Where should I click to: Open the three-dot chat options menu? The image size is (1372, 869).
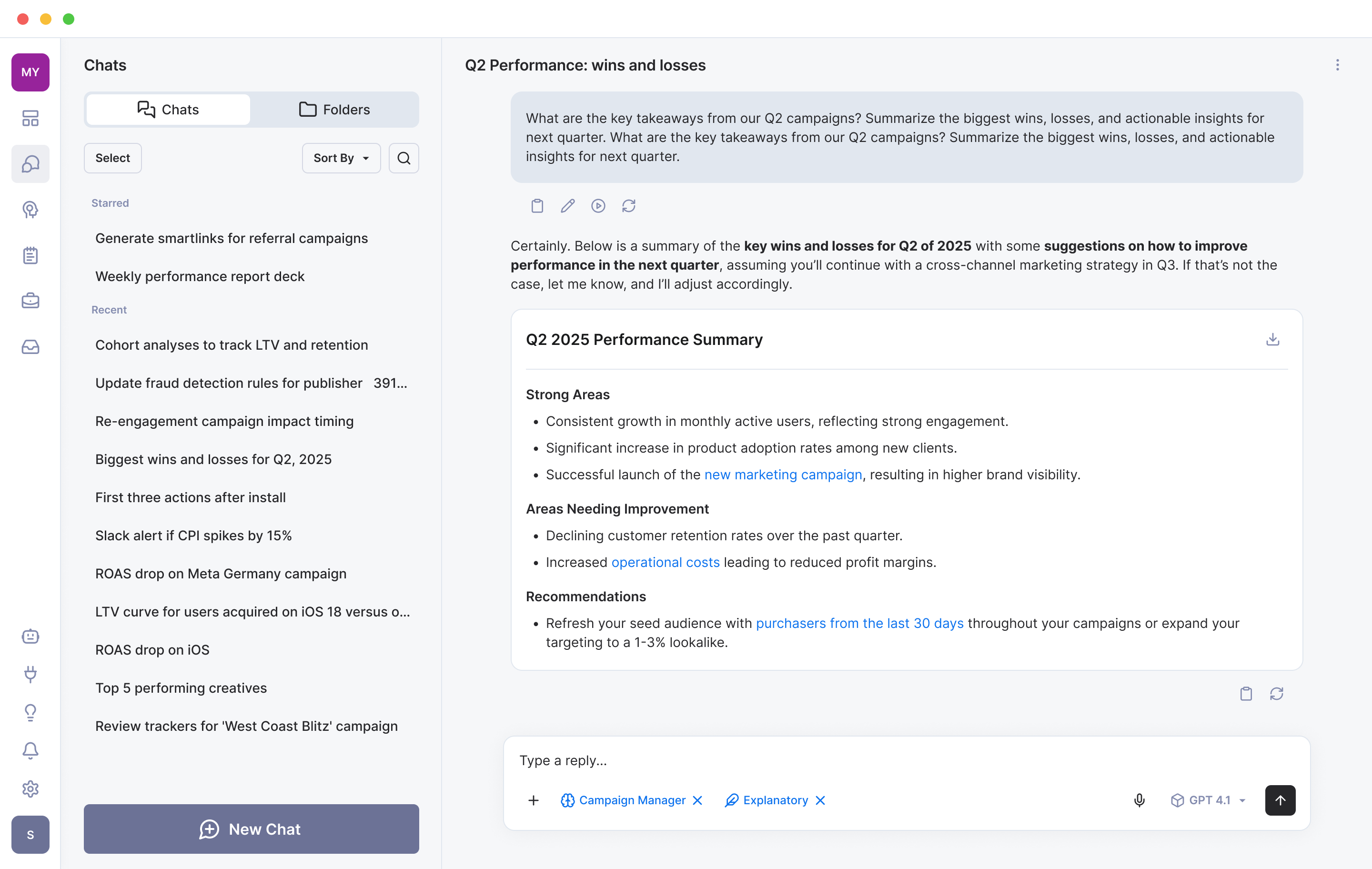pyautogui.click(x=1337, y=65)
